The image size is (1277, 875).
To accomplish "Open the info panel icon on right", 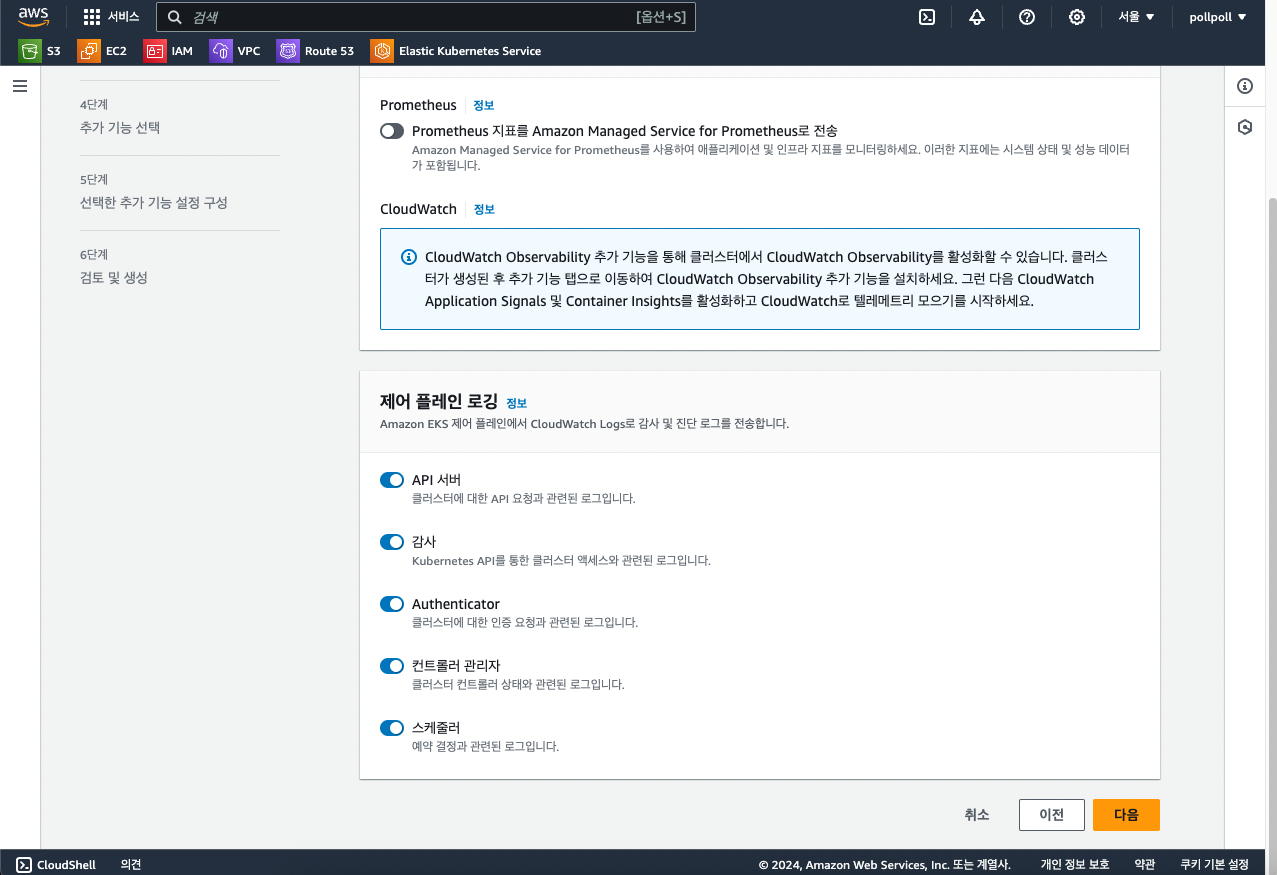I will 1245,86.
